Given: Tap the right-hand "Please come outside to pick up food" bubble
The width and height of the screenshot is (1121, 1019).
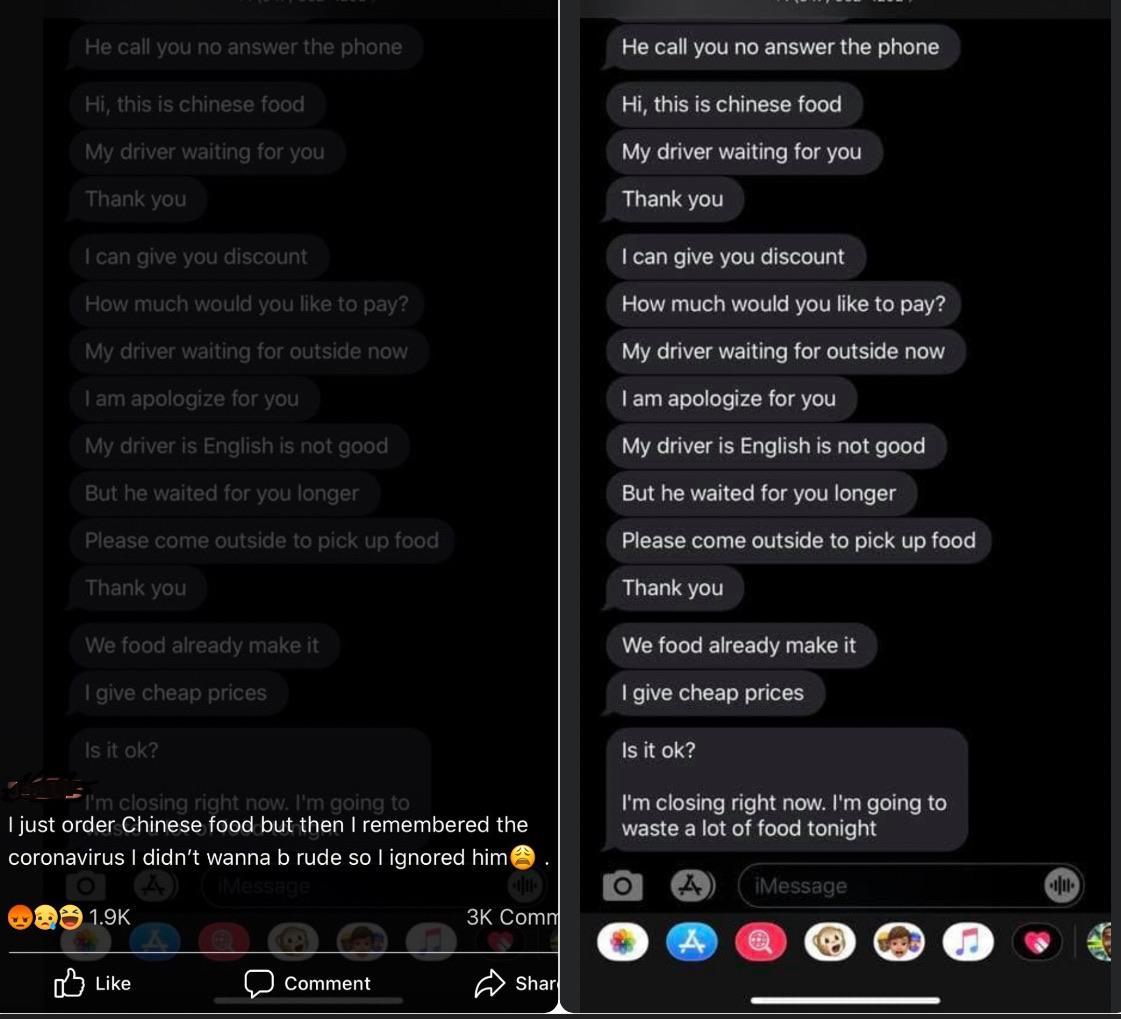Looking at the screenshot, I should coord(798,541).
